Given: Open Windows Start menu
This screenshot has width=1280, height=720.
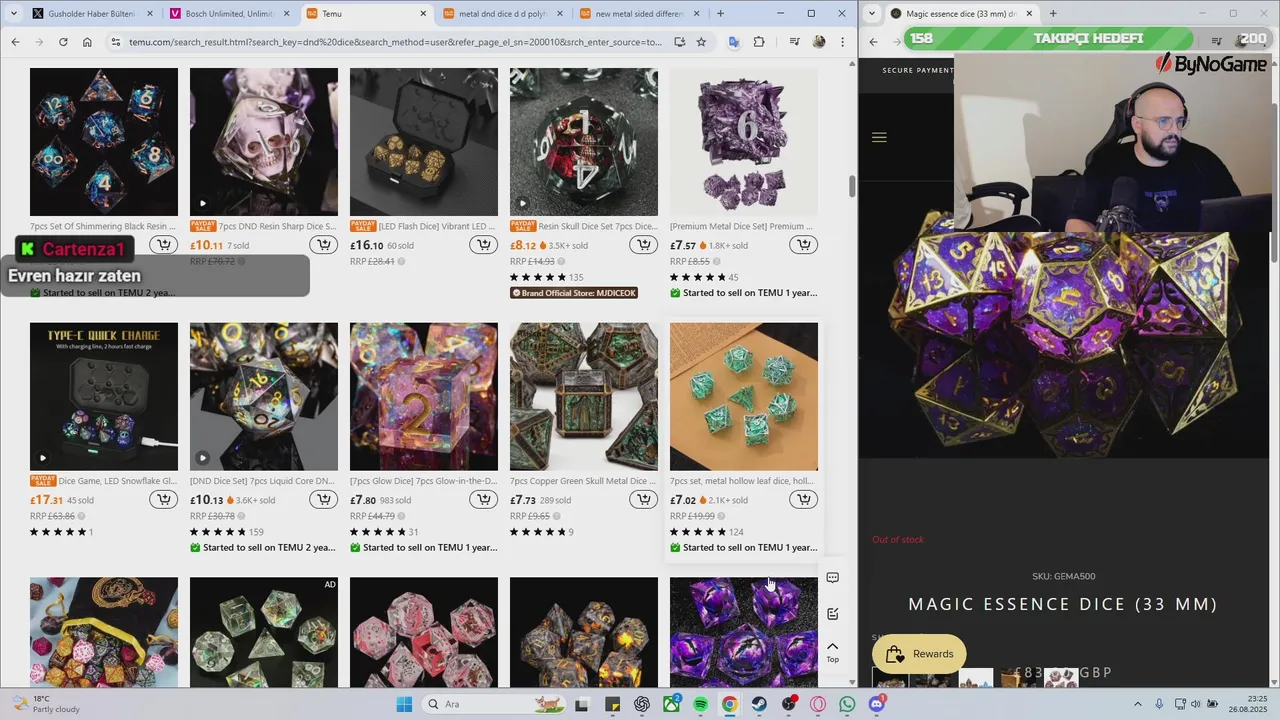Looking at the screenshot, I should coord(404,704).
